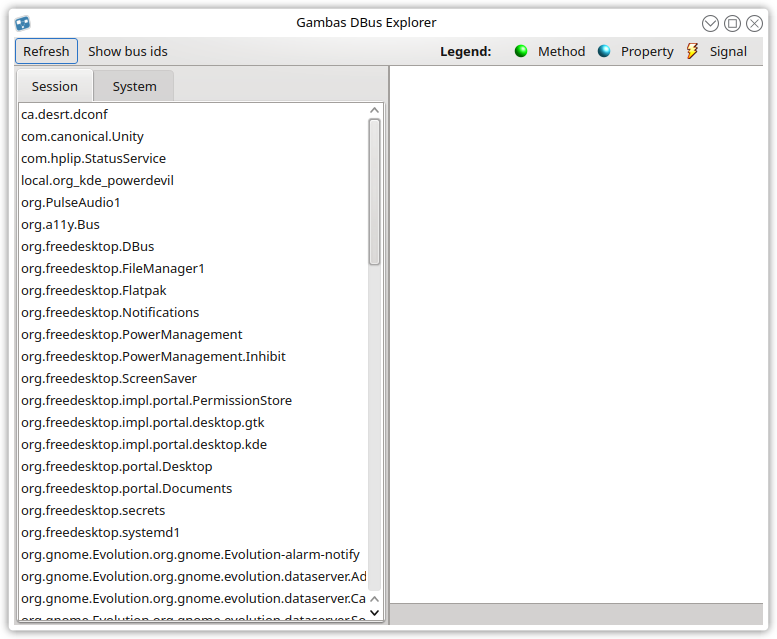Screen dimensions: 777x639
Task: Select org.freedesktop.systemd1 entry
Action: [x=193, y=532]
